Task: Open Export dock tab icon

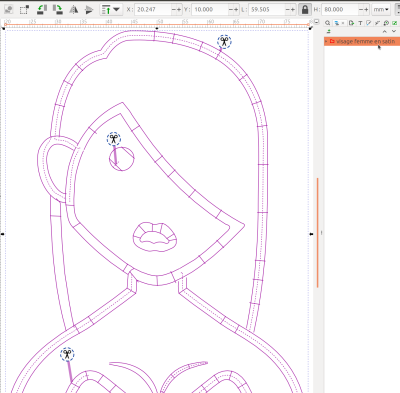Action: (x=351, y=23)
